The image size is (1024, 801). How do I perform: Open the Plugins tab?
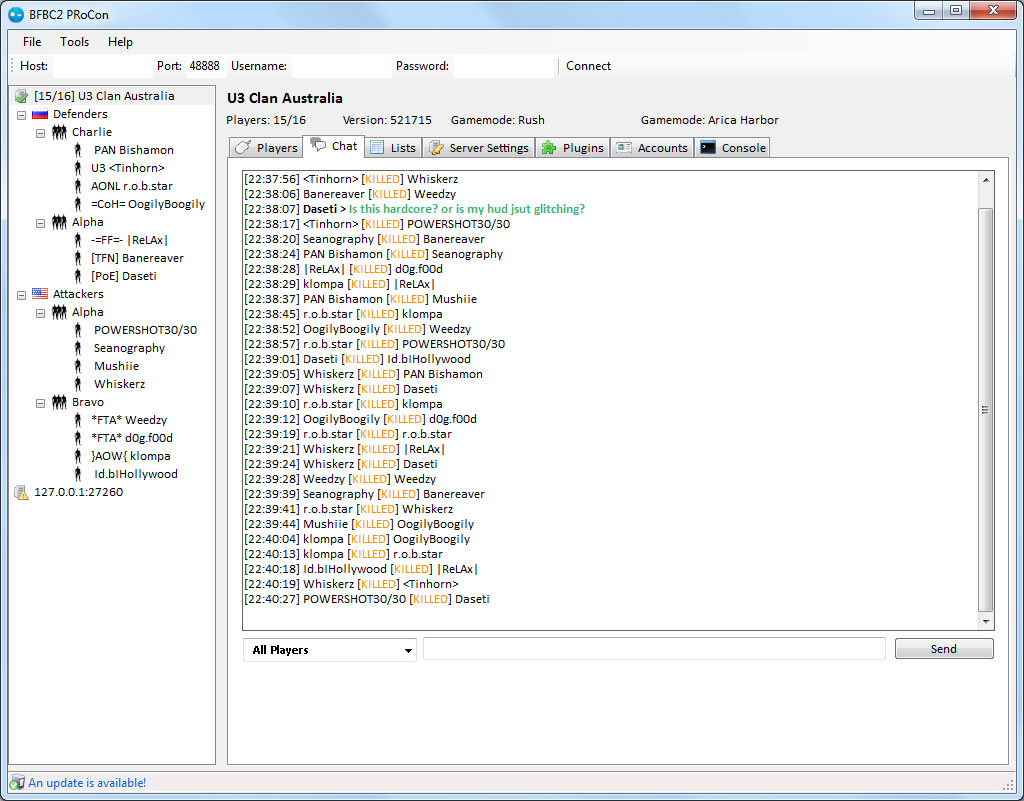tap(573, 148)
